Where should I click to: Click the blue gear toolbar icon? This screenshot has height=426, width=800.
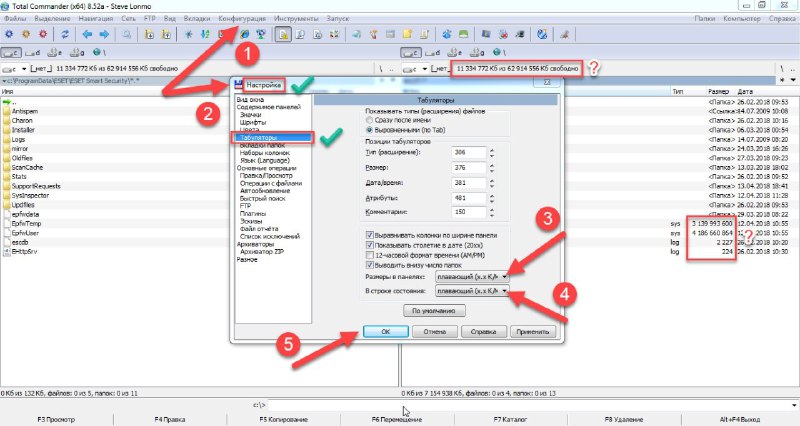coord(9,34)
